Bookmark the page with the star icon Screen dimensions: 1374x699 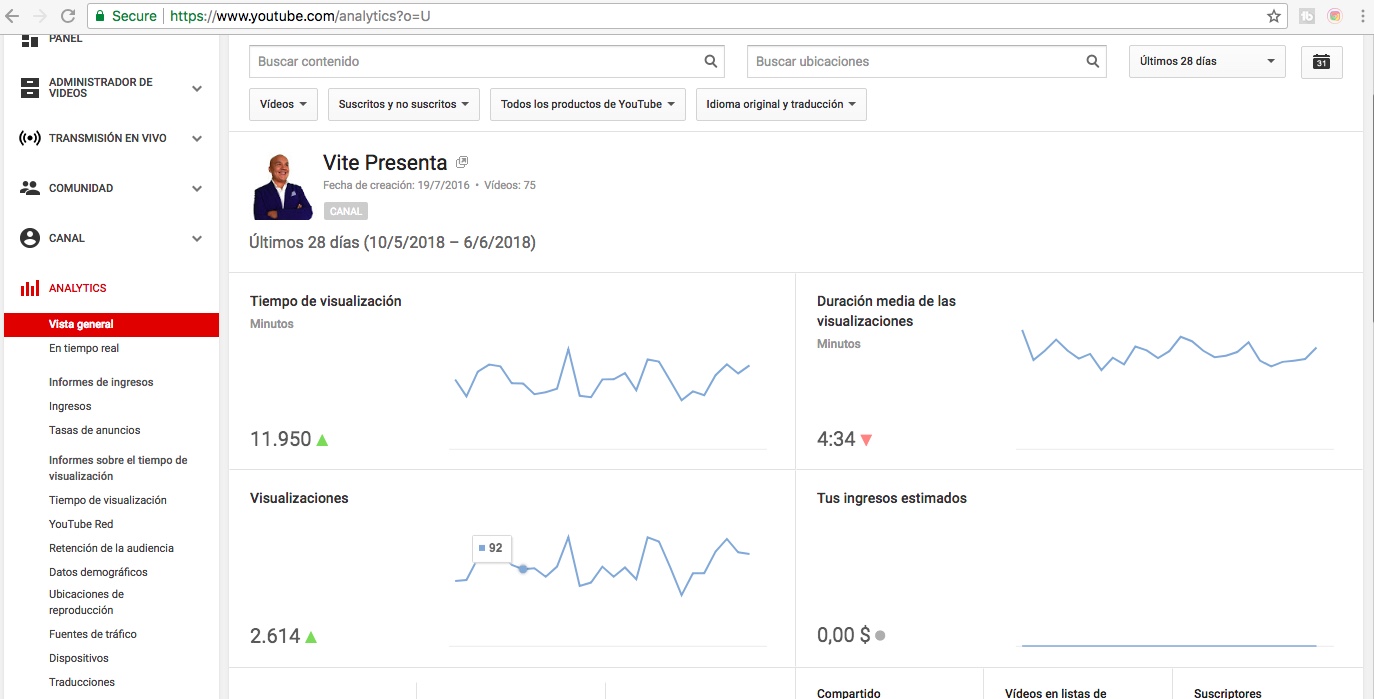pyautogui.click(x=1274, y=16)
